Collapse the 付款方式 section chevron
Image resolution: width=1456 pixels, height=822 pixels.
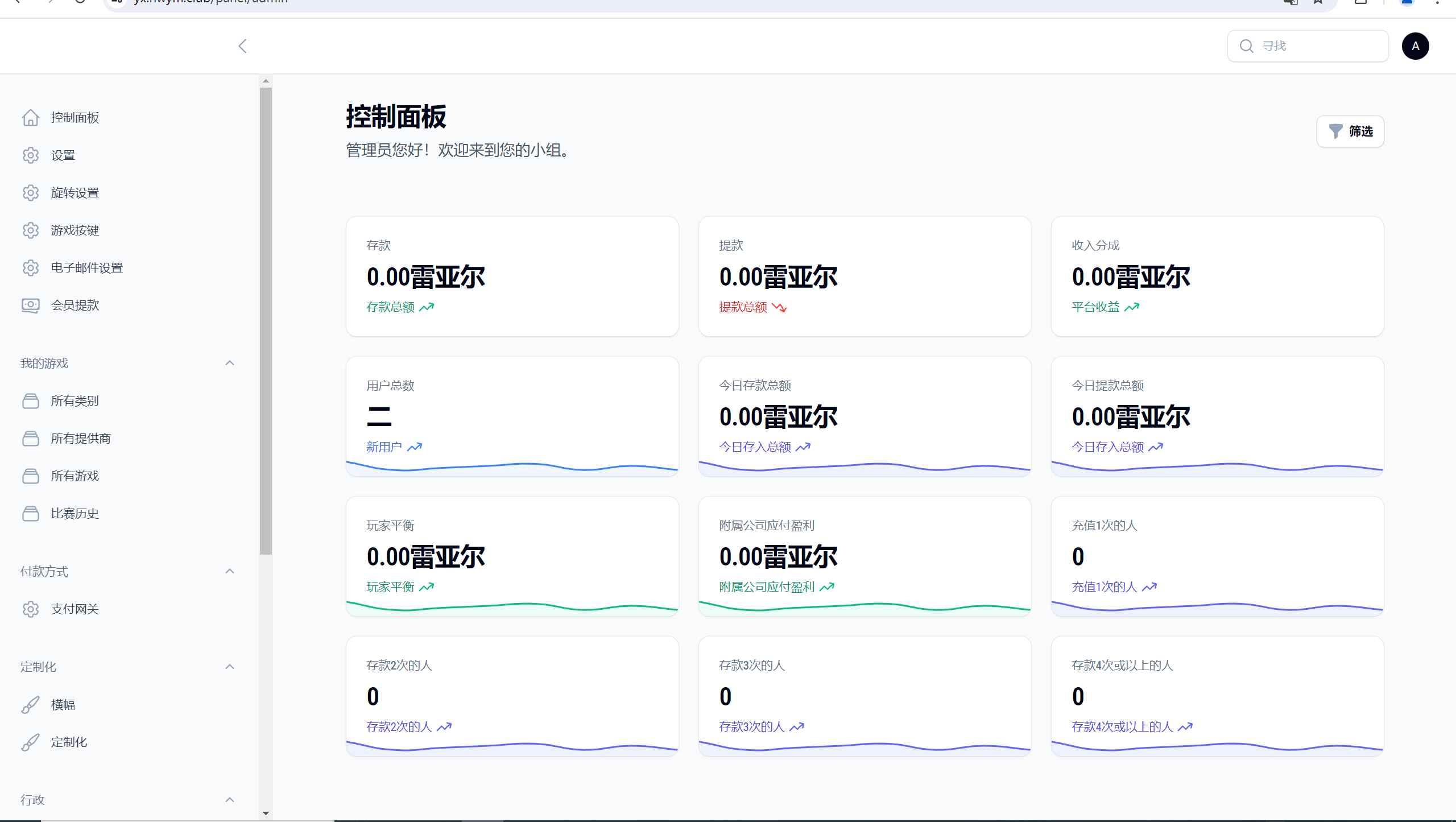point(230,571)
